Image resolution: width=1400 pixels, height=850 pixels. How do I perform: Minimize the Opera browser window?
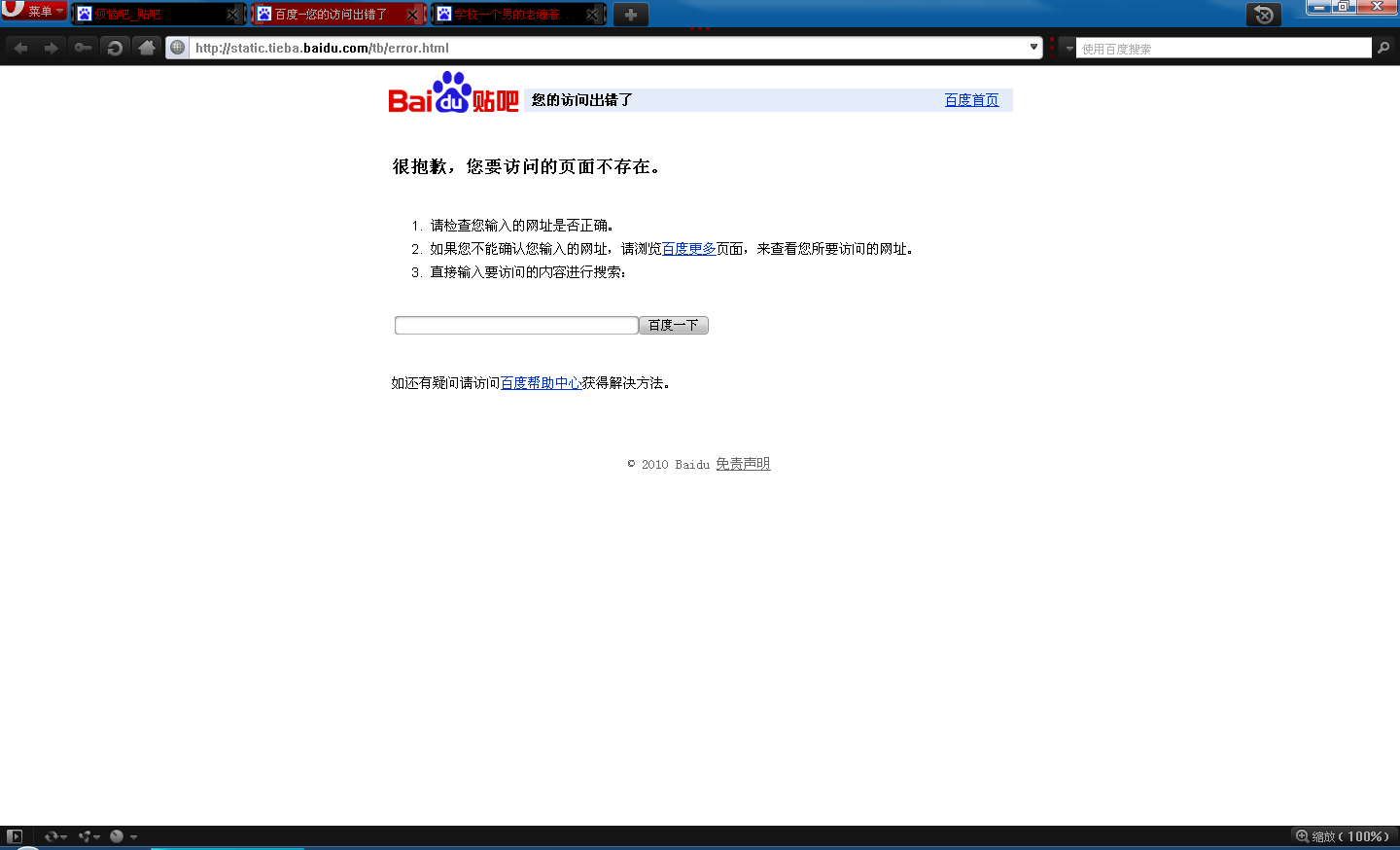click(x=1318, y=7)
